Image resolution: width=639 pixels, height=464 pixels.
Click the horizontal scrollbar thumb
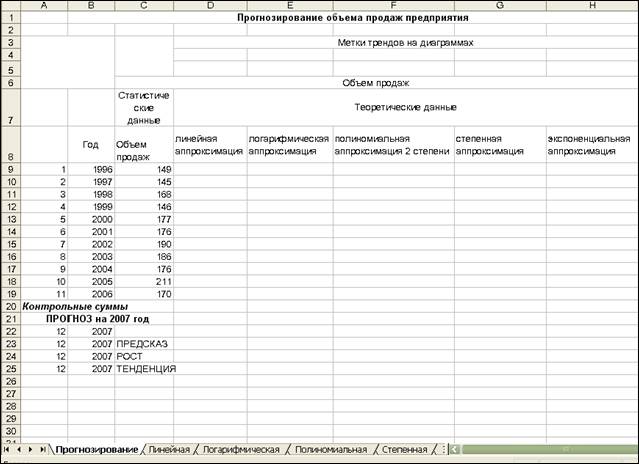click(550, 449)
